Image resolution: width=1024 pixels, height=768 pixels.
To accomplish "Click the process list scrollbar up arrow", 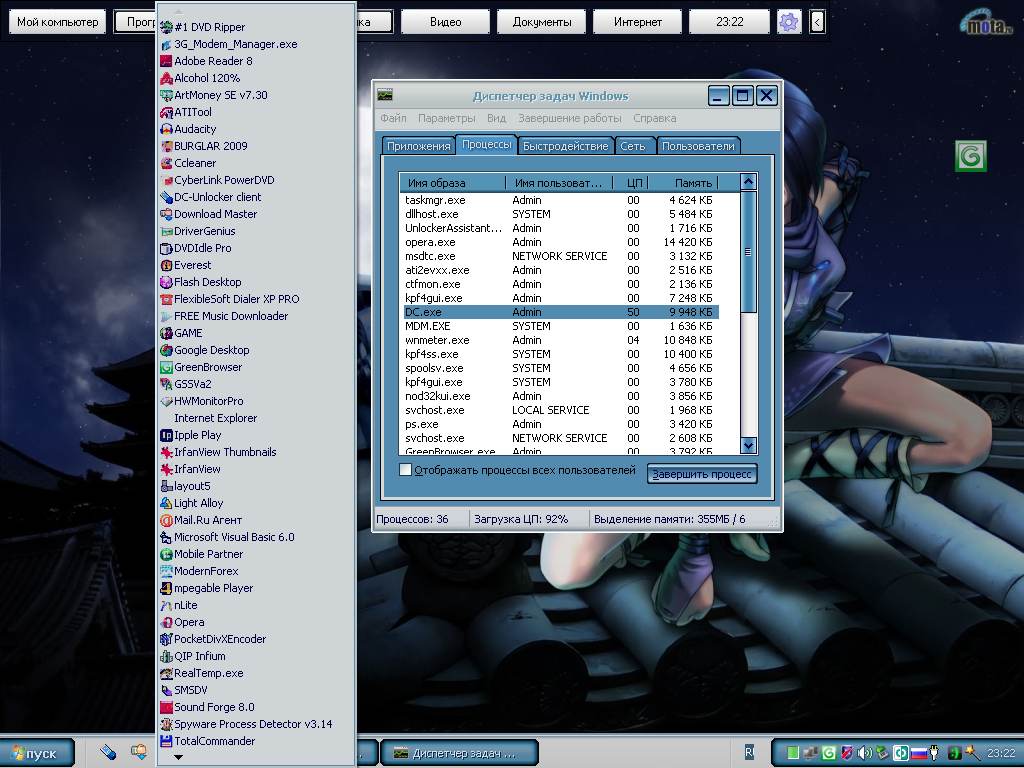I will point(748,182).
